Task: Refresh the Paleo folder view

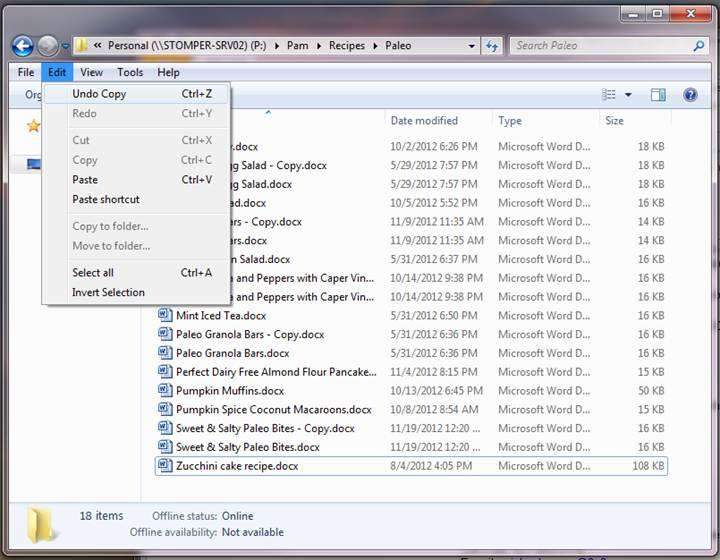Action: (x=492, y=46)
